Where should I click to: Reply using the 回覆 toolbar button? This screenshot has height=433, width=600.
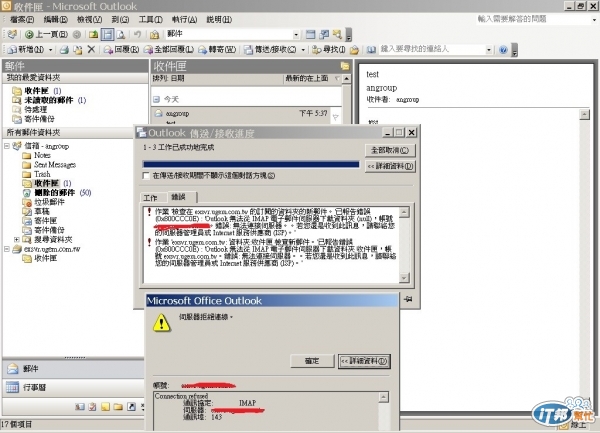click(121, 50)
